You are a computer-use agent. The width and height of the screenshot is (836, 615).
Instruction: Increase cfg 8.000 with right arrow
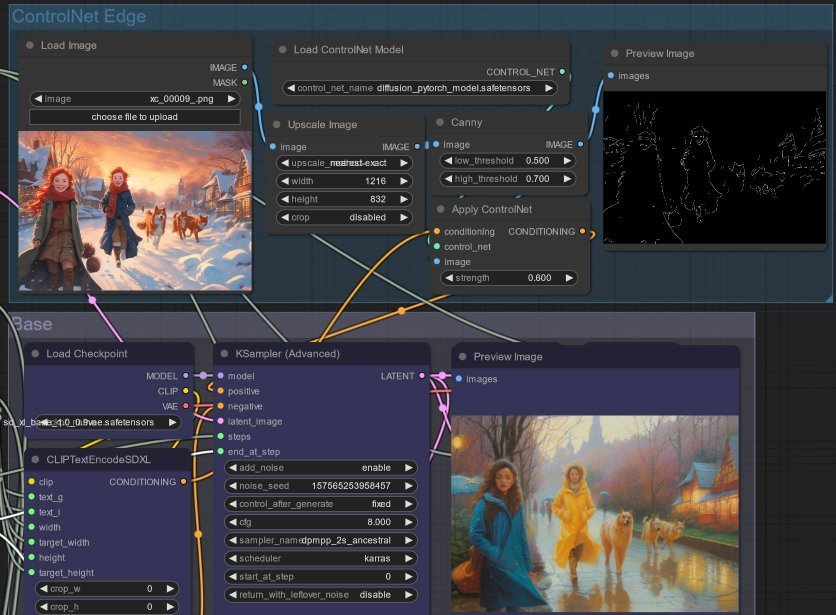click(x=409, y=522)
